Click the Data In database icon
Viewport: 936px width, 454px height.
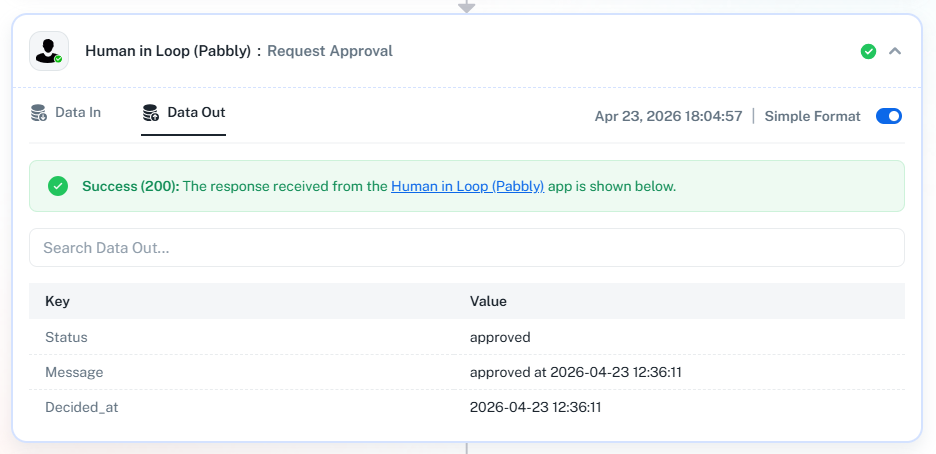click(39, 113)
